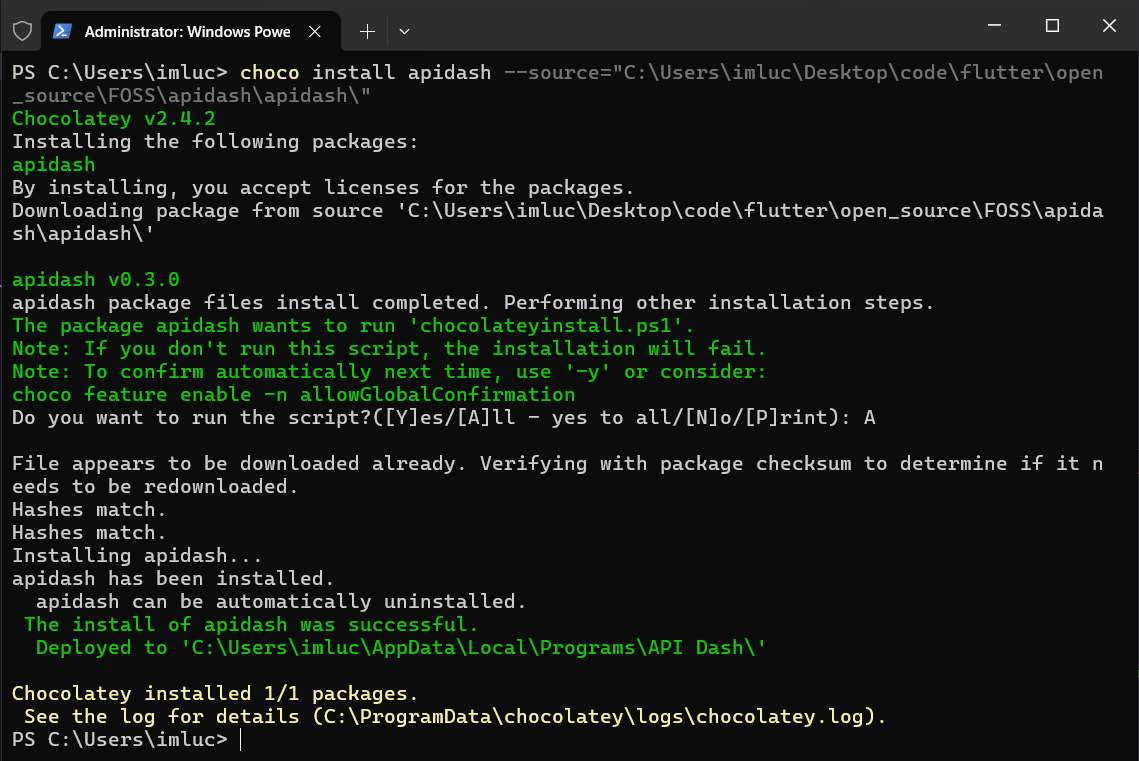The width and height of the screenshot is (1139, 761).
Task: Maximize the terminal window
Action: [x=1052, y=25]
